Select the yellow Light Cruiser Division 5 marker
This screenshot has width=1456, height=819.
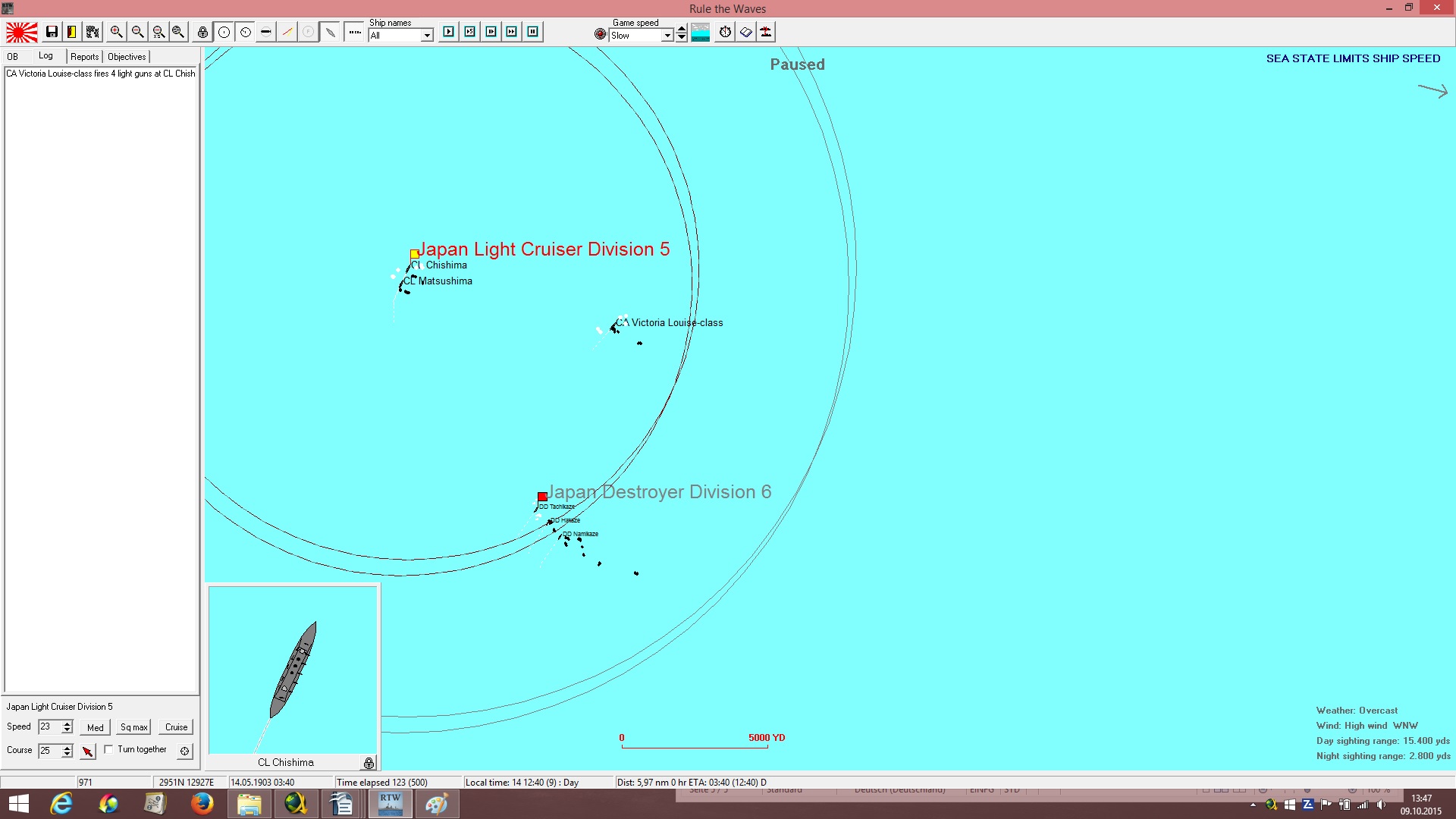pos(415,255)
